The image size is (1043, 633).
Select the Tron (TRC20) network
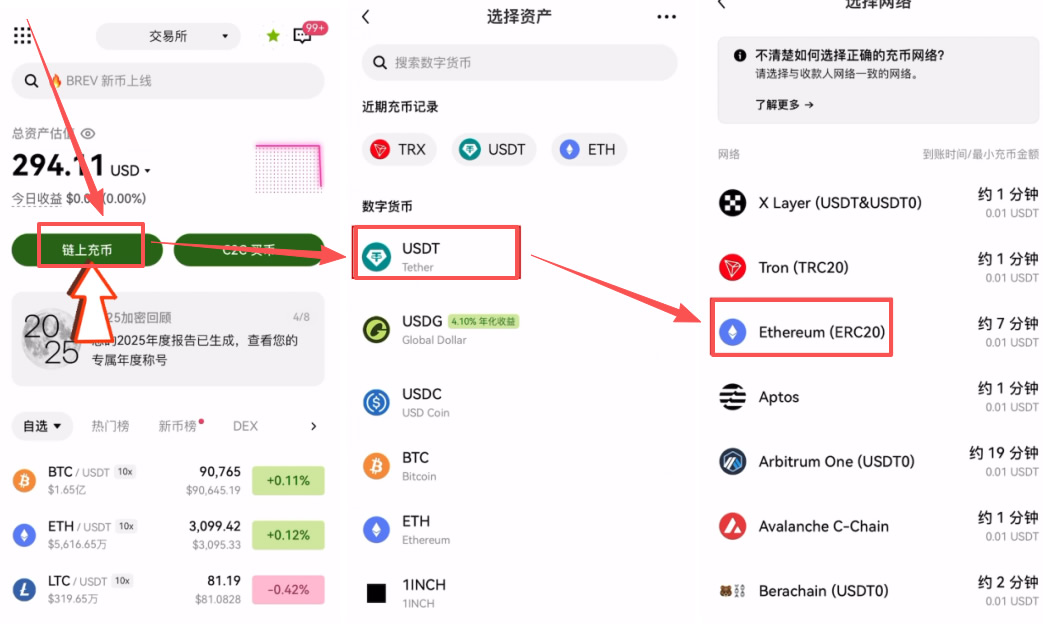[878, 267]
